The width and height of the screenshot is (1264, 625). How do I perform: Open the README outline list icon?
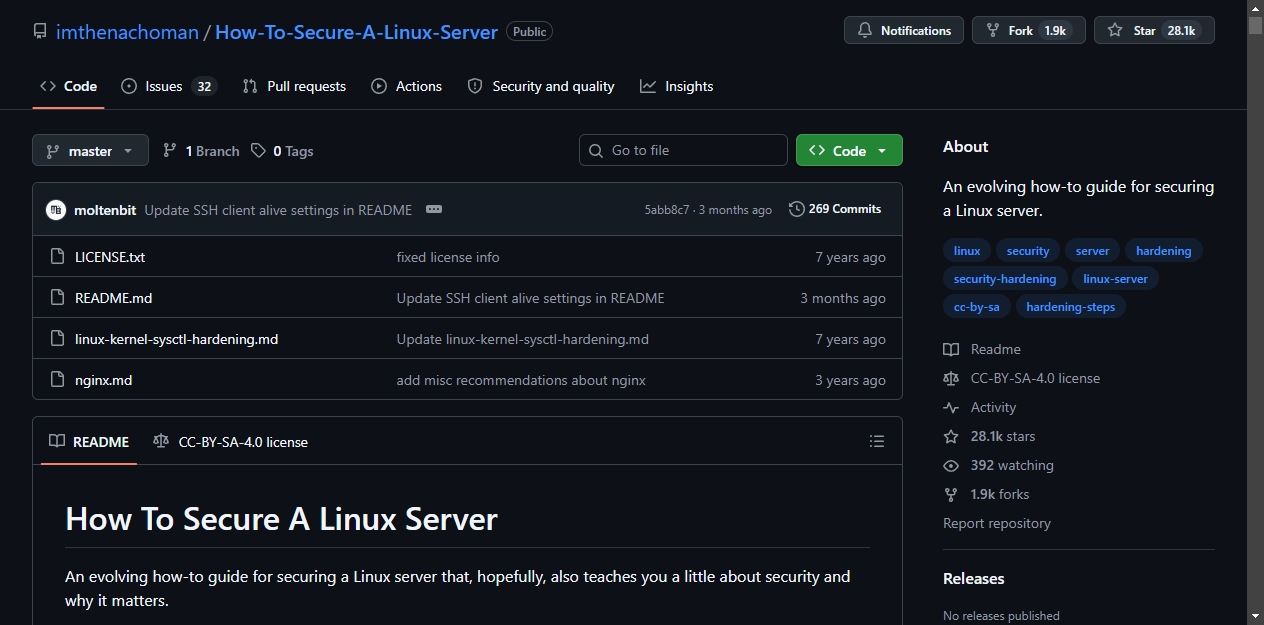coord(877,441)
